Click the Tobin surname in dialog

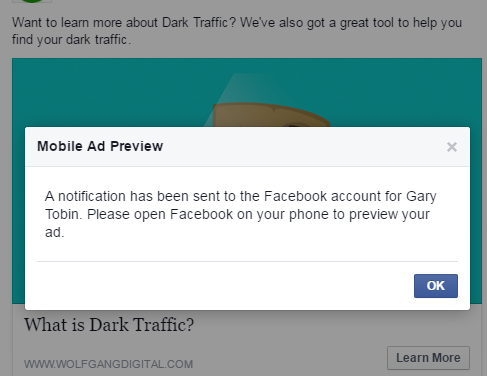(63, 214)
